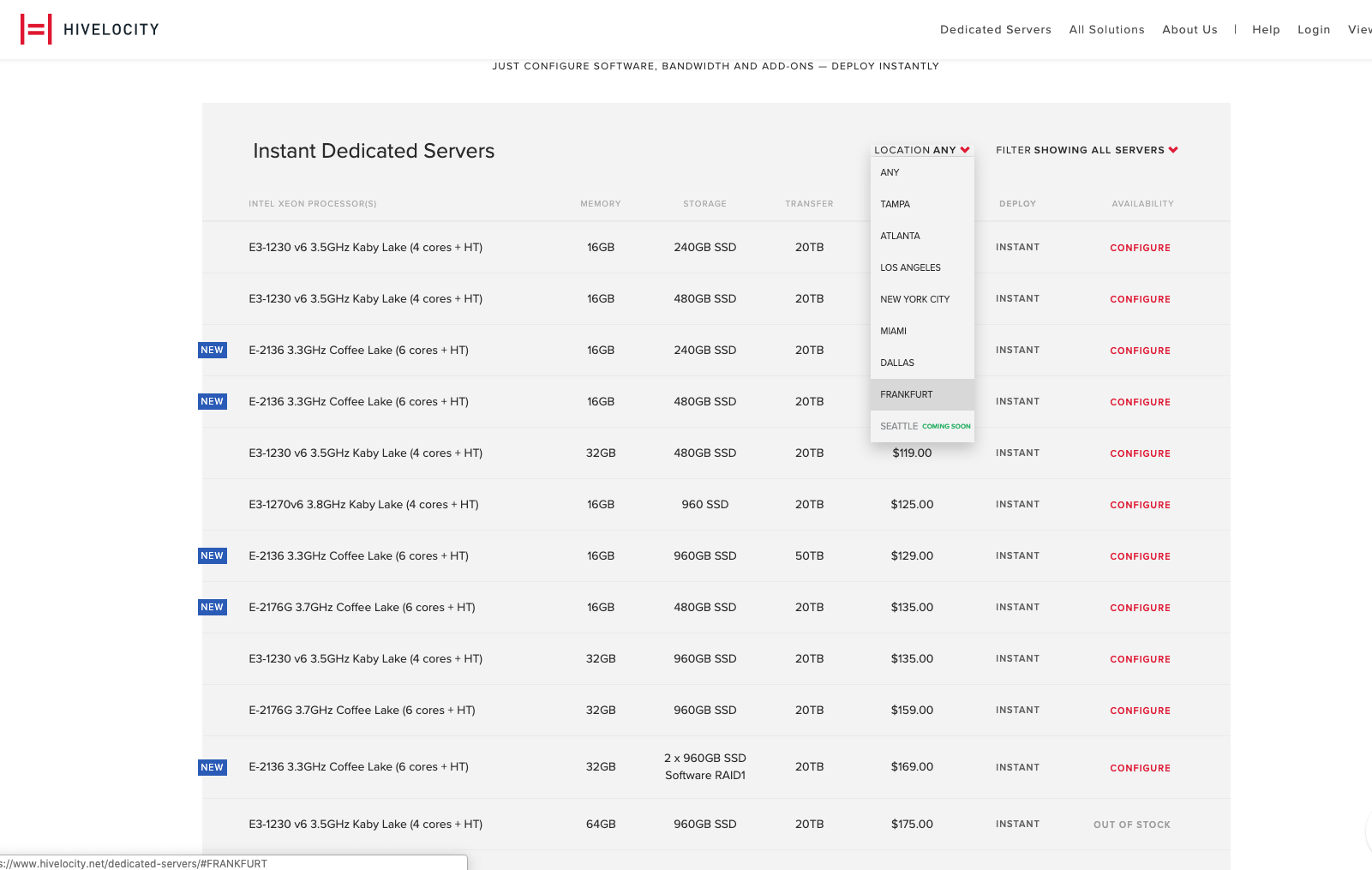
Task: Pick Dallas from the location dropdown
Action: tap(922, 363)
